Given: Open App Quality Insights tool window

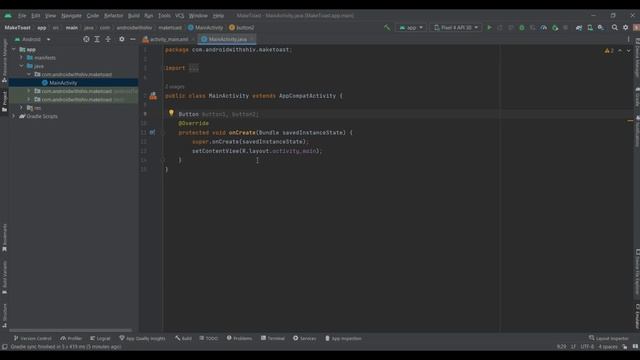Looking at the screenshot, I should tap(142, 338).
